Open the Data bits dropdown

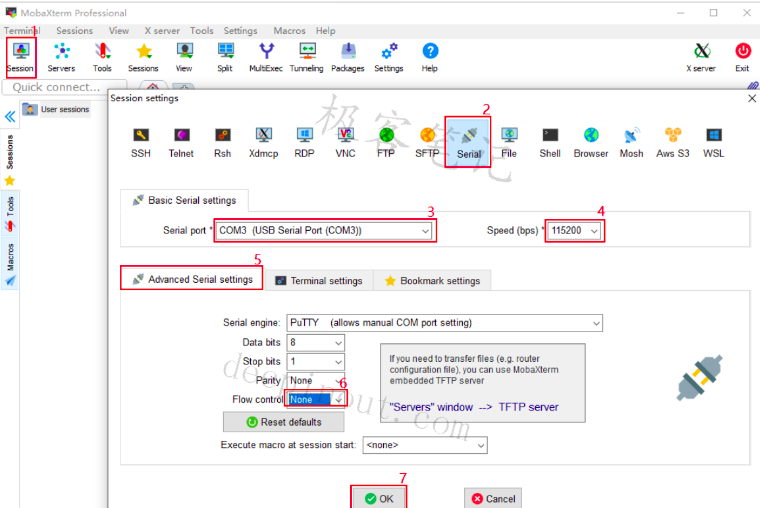[316, 343]
